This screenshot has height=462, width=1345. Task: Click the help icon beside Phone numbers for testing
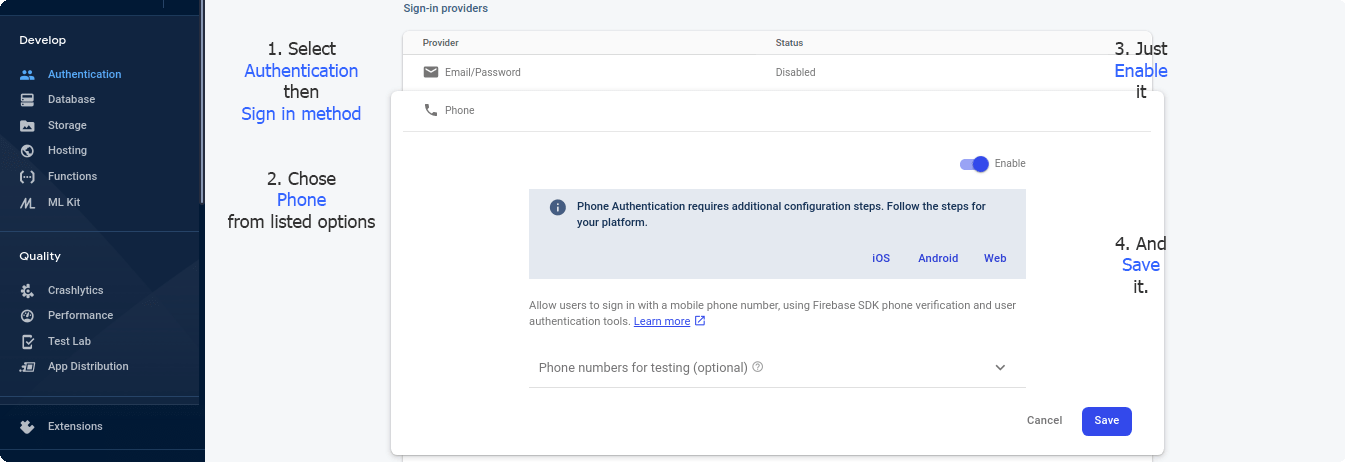758,367
